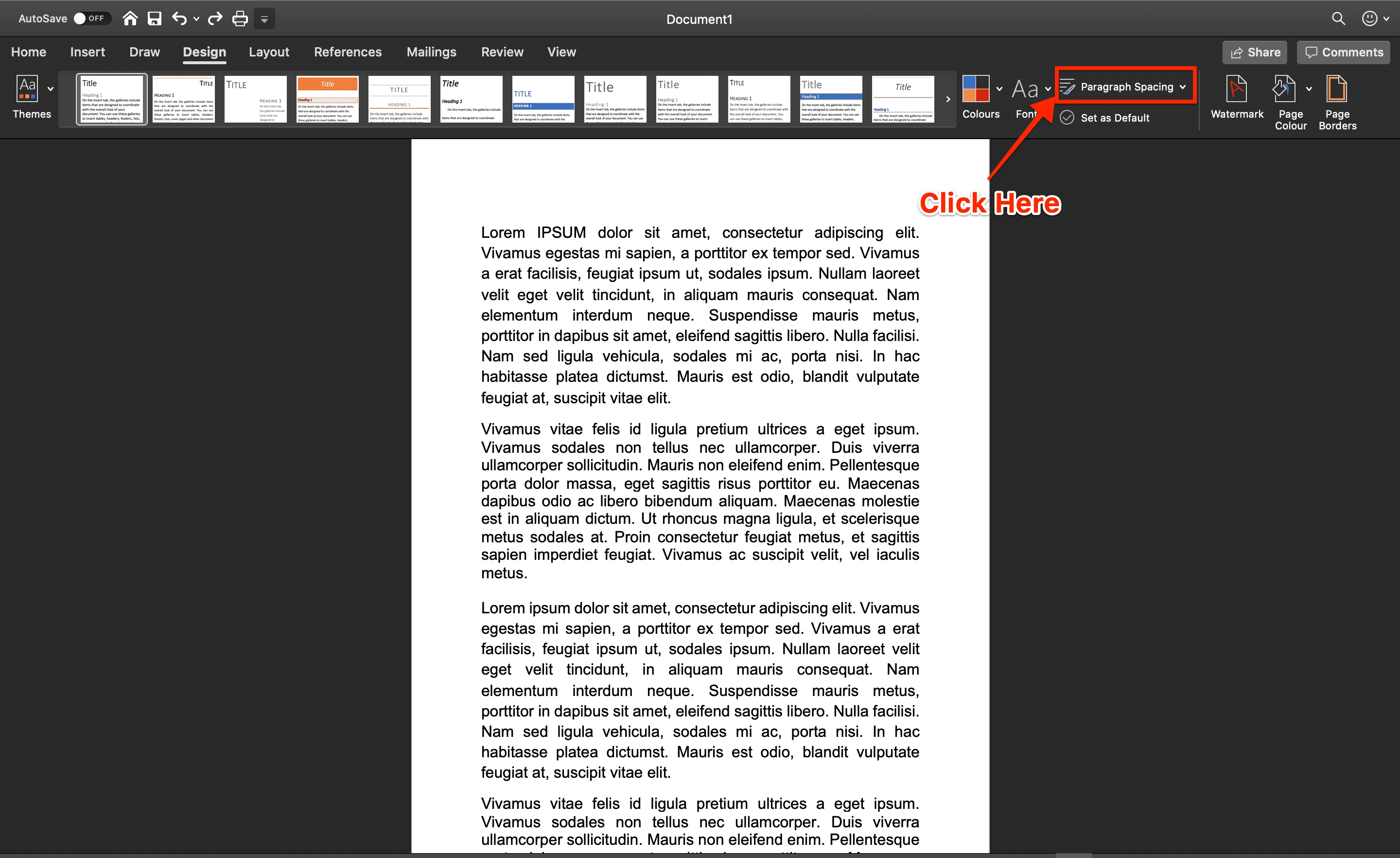
Task: Click the Font settings icon
Action: pyautogui.click(x=1025, y=88)
